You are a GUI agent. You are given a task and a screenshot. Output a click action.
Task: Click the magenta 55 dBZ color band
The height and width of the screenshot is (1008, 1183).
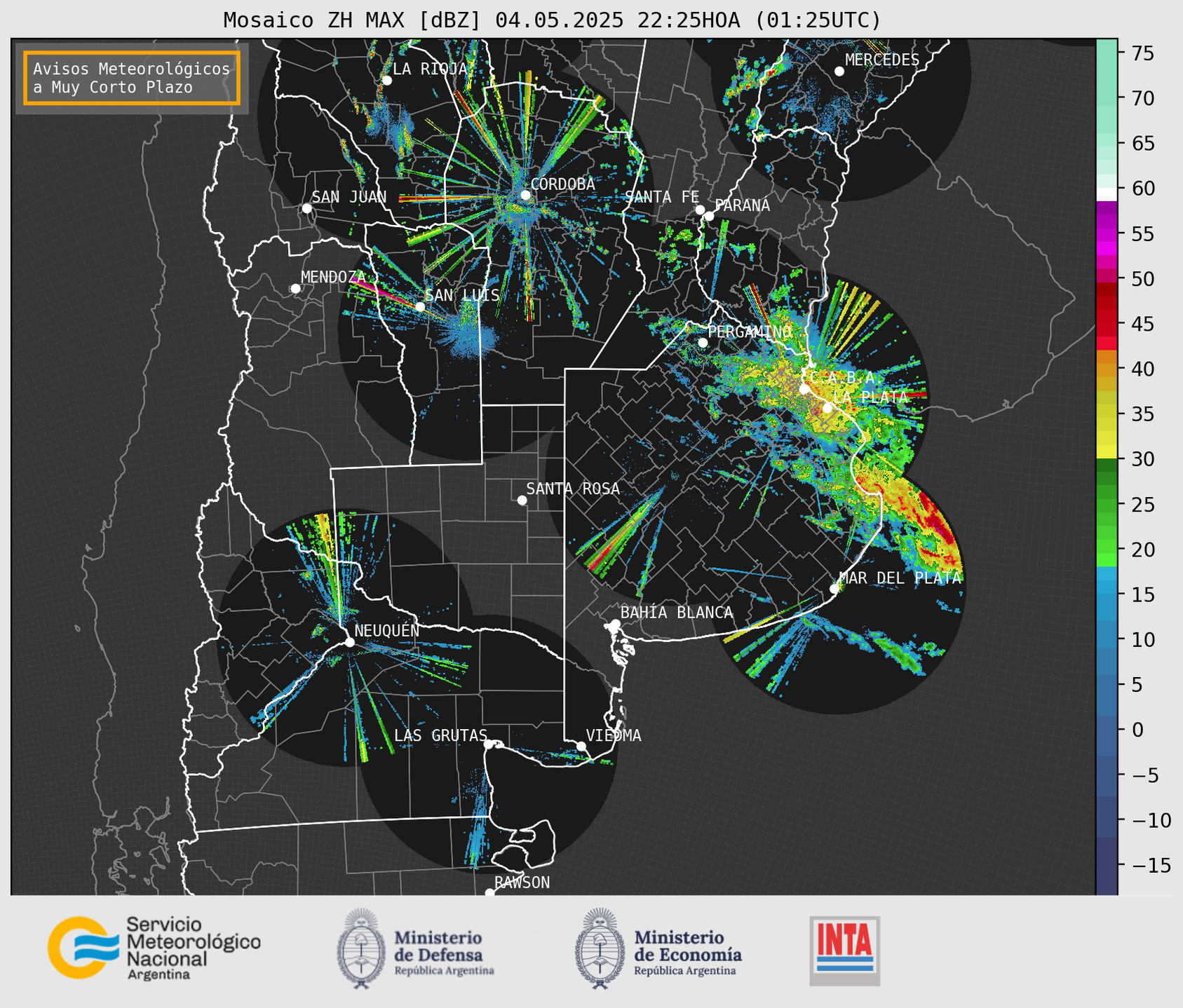click(1107, 234)
